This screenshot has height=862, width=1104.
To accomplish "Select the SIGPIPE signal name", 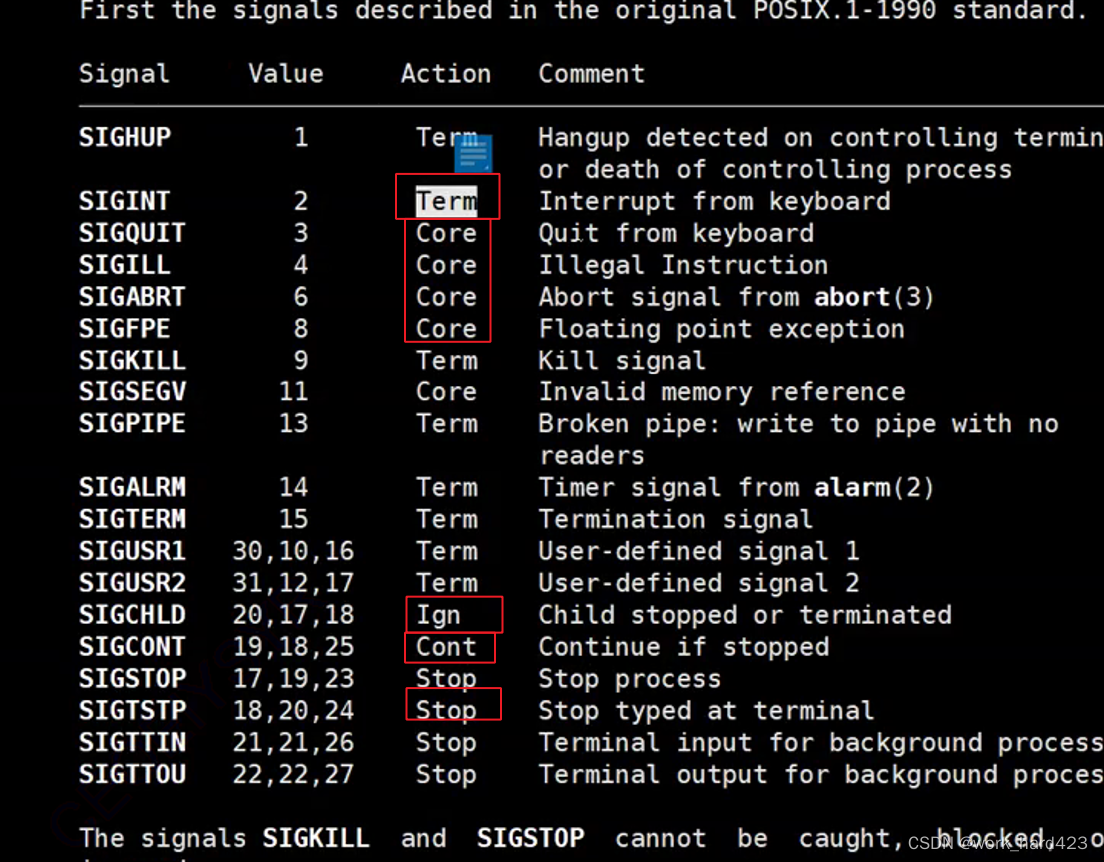I will pyautogui.click(x=132, y=423).
